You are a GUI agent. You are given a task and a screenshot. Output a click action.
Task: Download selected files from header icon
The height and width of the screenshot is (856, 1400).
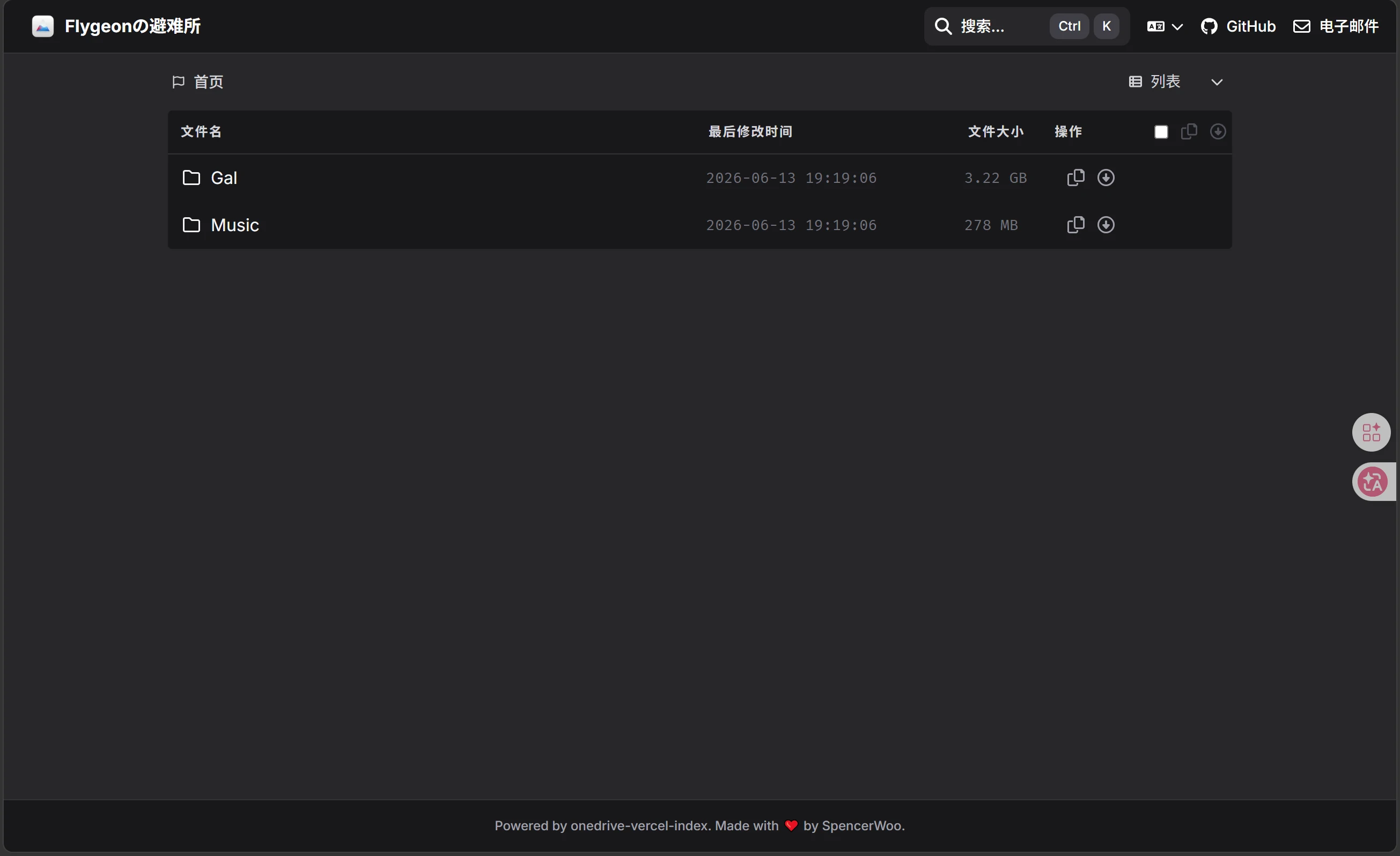(x=1217, y=132)
